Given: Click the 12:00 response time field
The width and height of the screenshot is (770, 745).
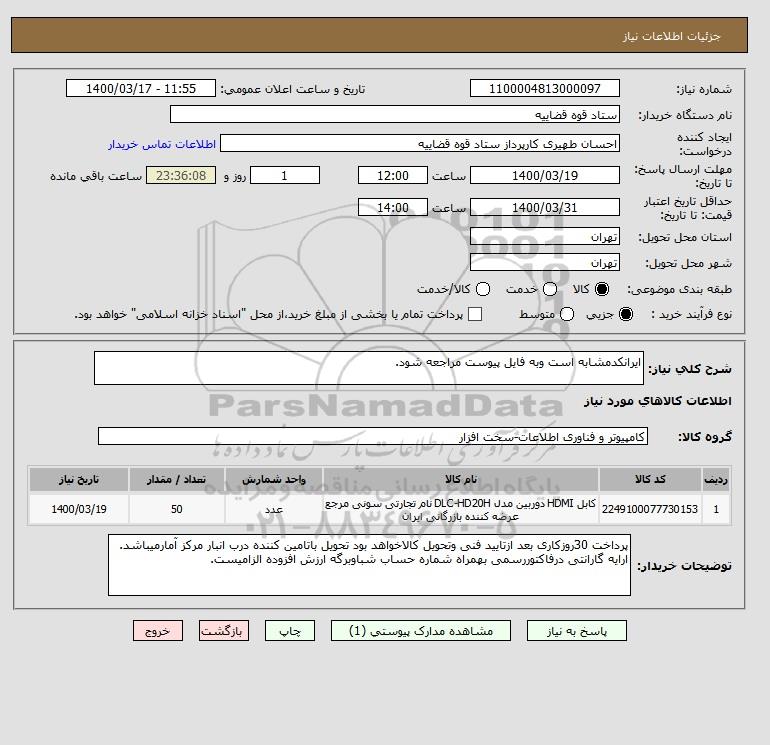Looking at the screenshot, I should click(393, 175).
